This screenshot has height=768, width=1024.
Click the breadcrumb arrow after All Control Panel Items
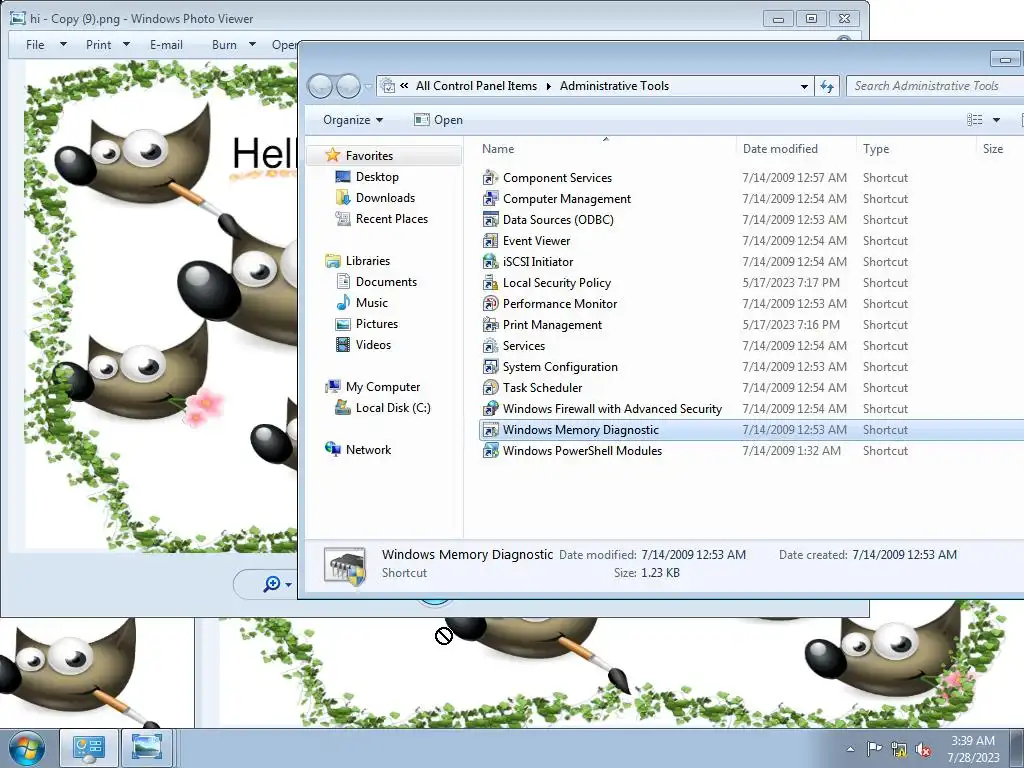(x=549, y=86)
